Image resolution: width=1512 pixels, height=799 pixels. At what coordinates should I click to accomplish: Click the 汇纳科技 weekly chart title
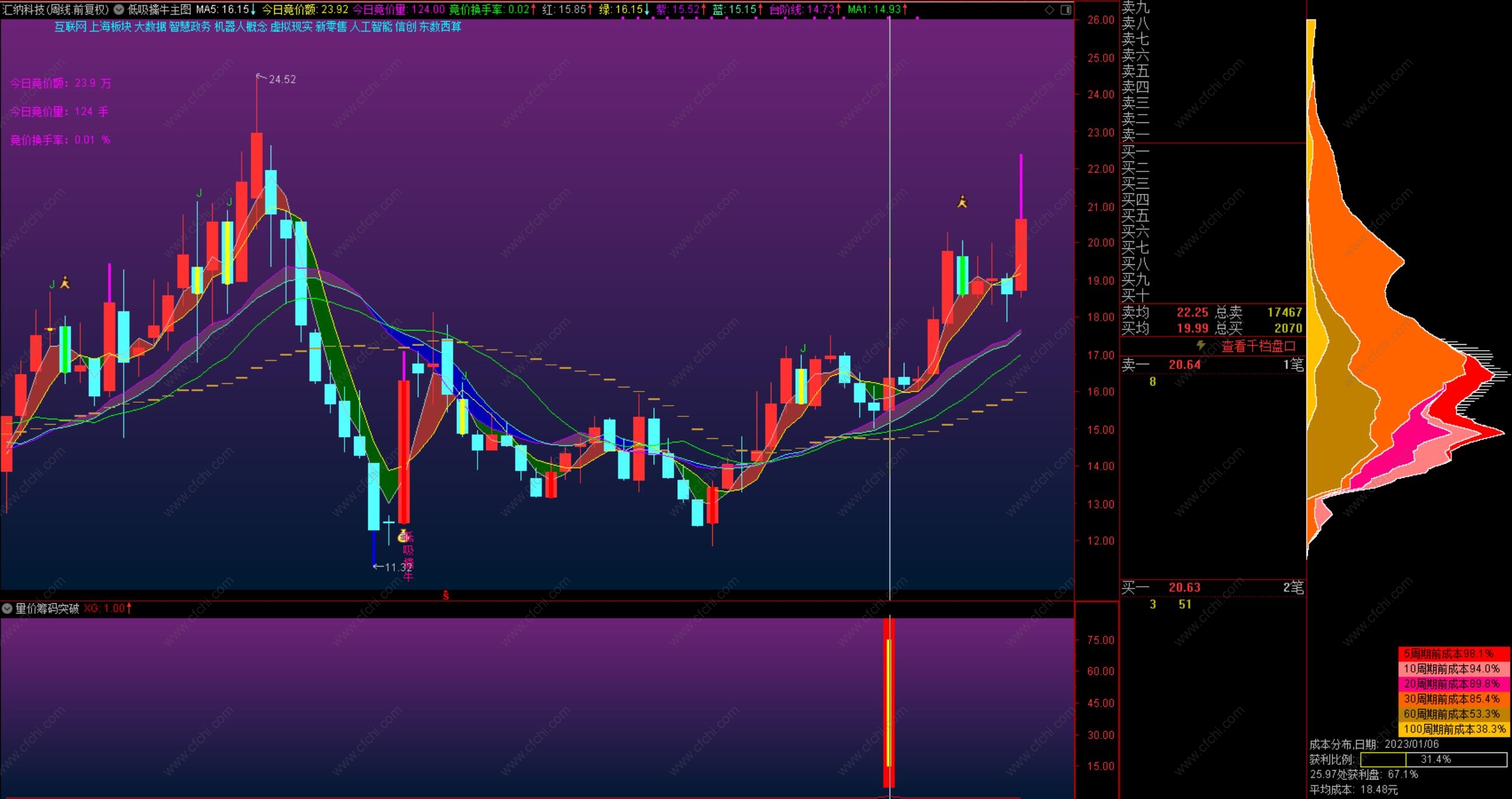[56, 9]
